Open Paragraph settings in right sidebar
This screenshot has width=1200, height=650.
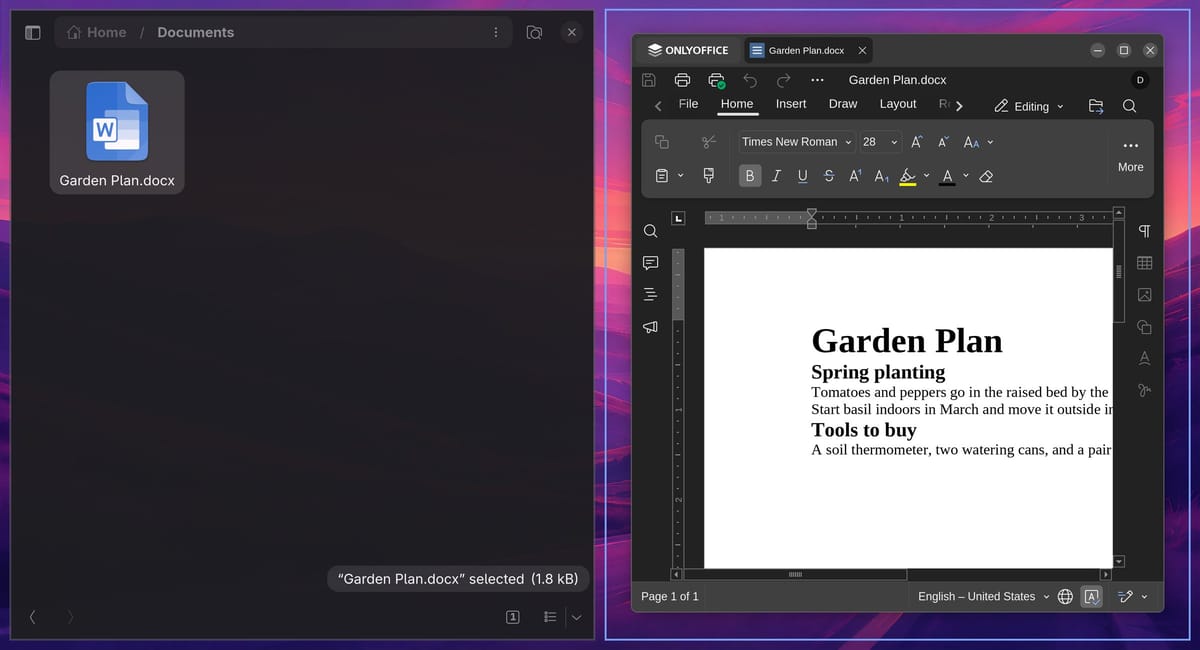click(1145, 231)
